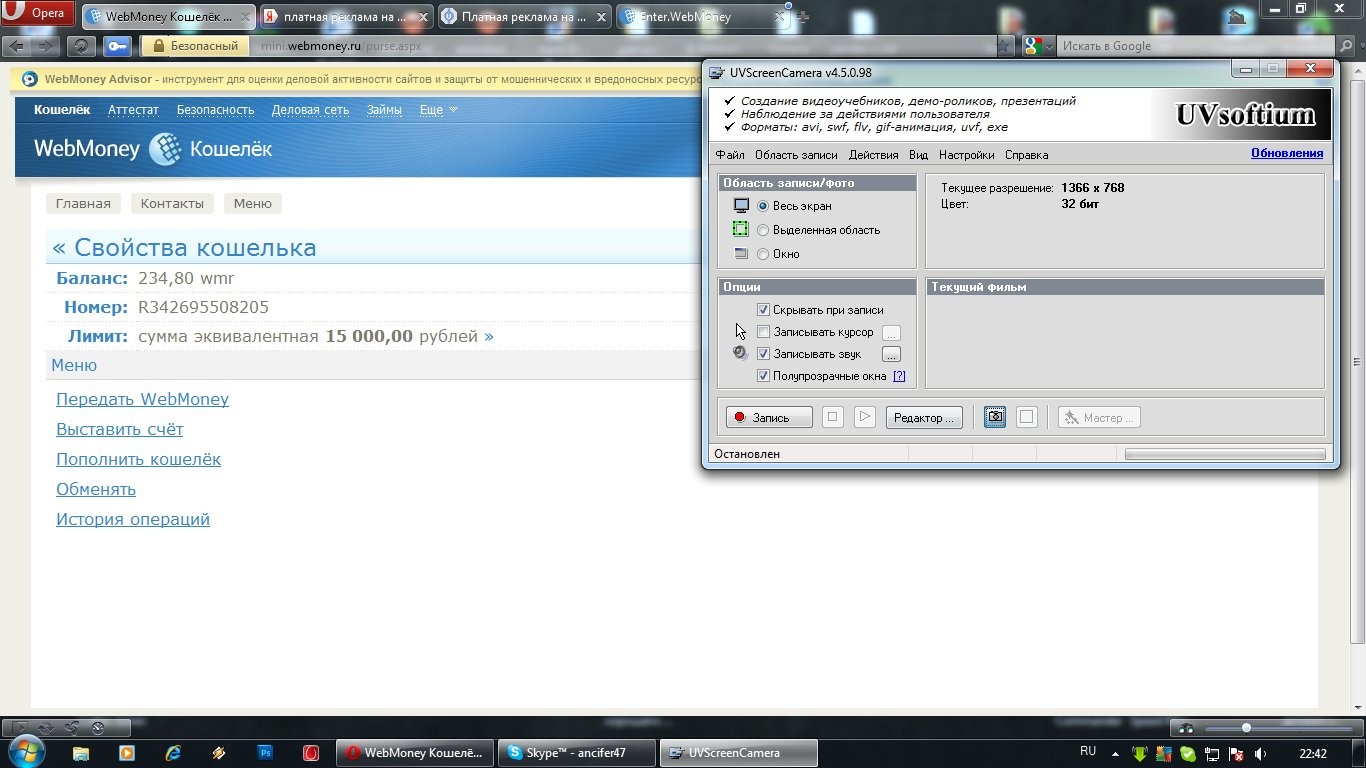This screenshot has height=768, width=1366.
Task: Switch to Skype window on the taskbar
Action: 577,753
